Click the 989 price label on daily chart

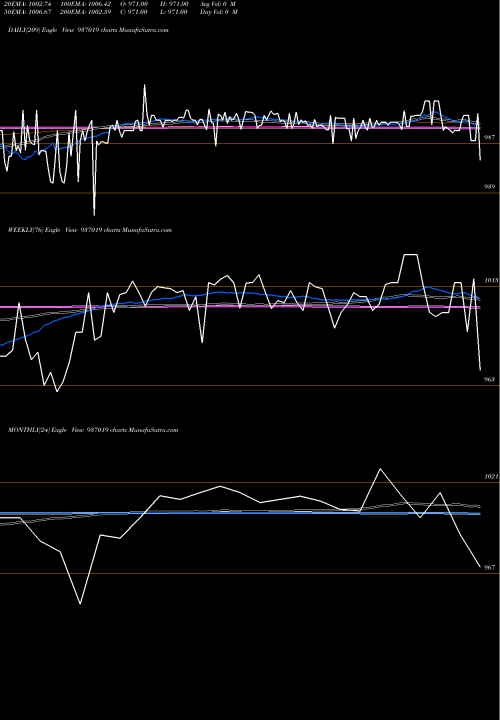490,187
